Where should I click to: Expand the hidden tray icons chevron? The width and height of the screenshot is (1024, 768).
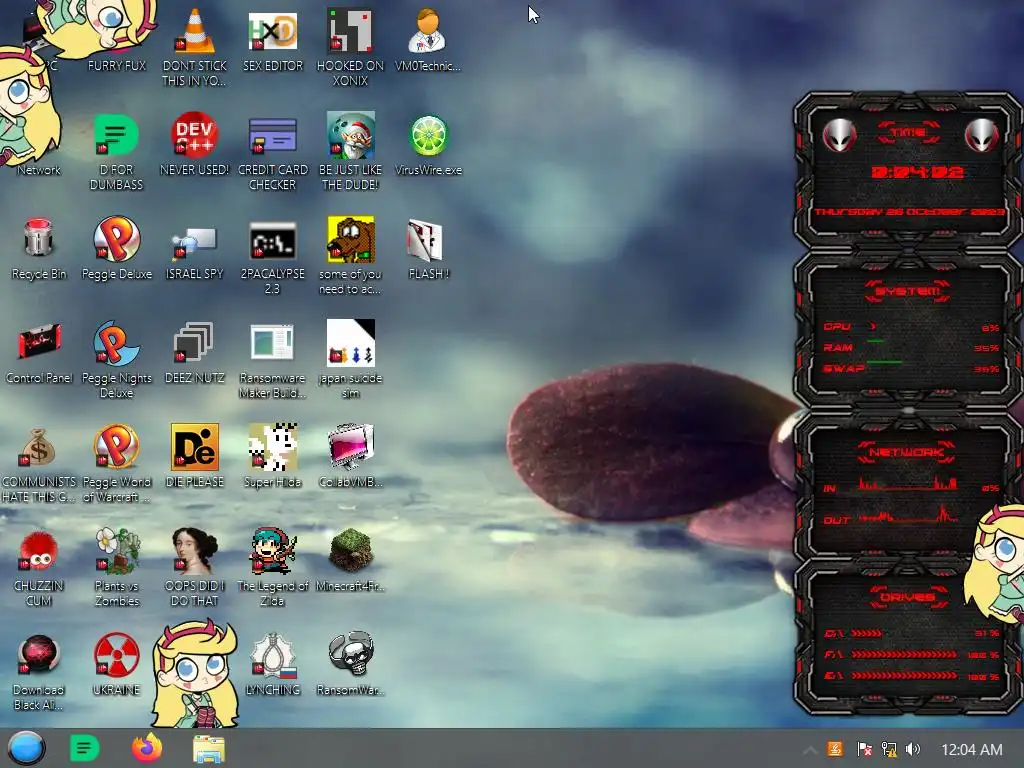click(x=810, y=750)
